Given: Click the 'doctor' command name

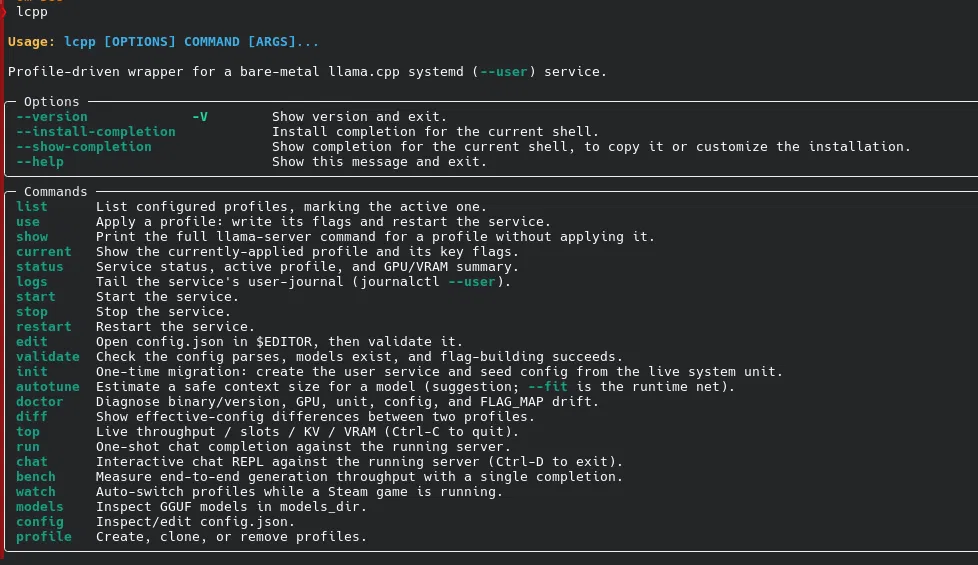Looking at the screenshot, I should (40, 401).
